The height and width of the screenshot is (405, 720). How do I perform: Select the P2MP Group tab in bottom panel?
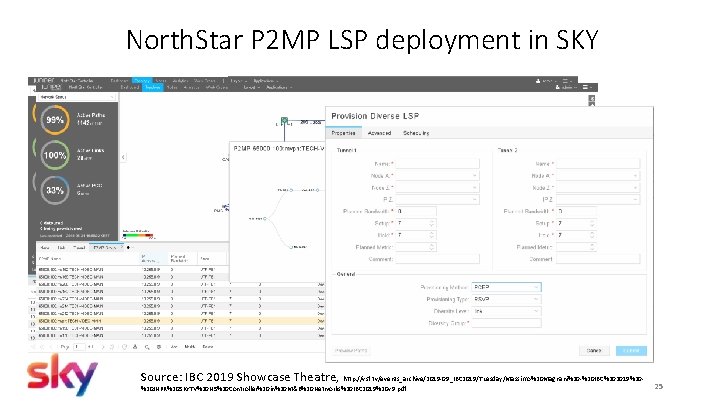[x=106, y=248]
